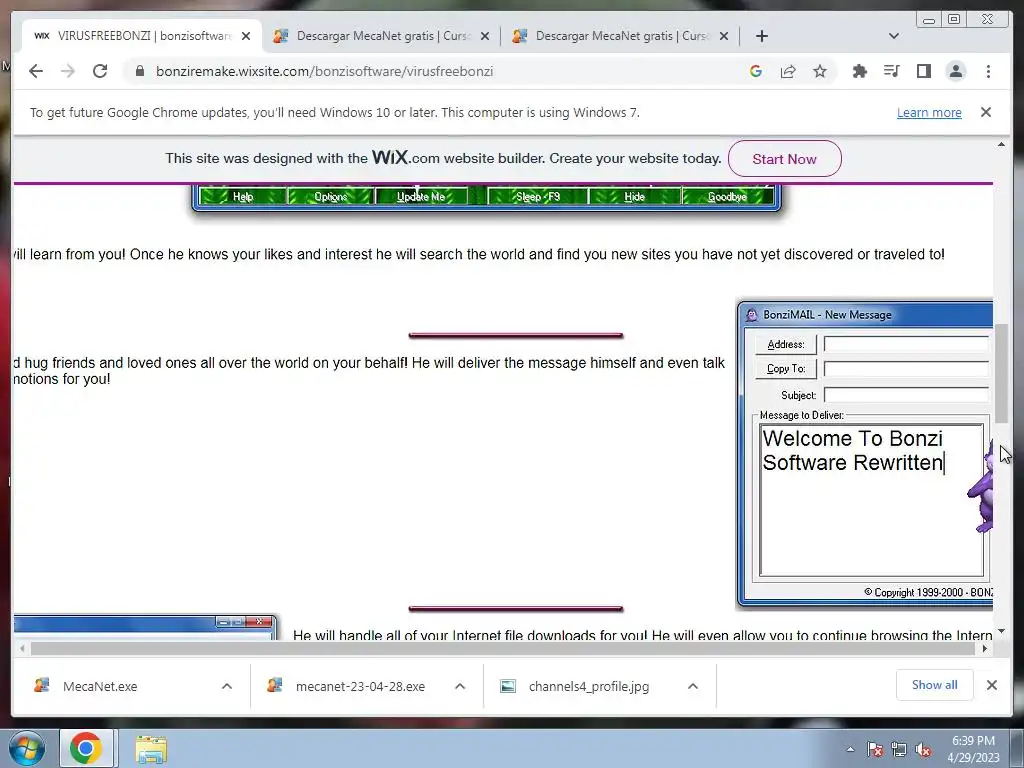Close the downloads bar

tap(991, 685)
